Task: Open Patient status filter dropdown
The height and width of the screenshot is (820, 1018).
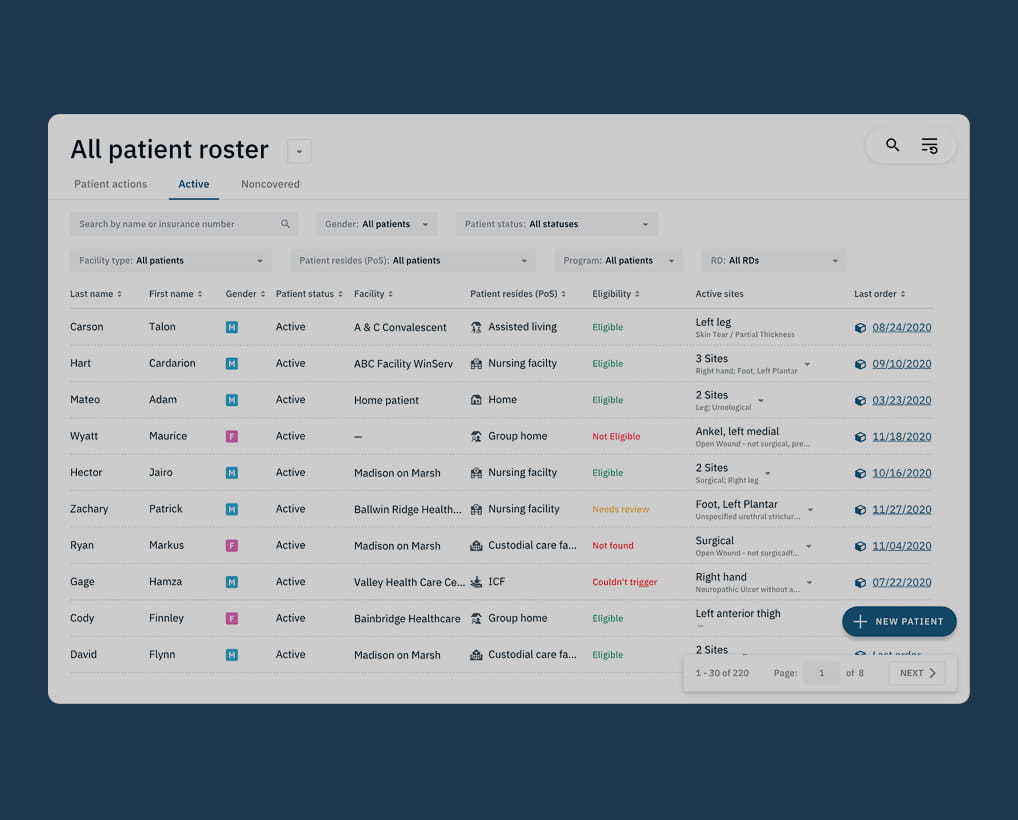Action: click(x=556, y=224)
